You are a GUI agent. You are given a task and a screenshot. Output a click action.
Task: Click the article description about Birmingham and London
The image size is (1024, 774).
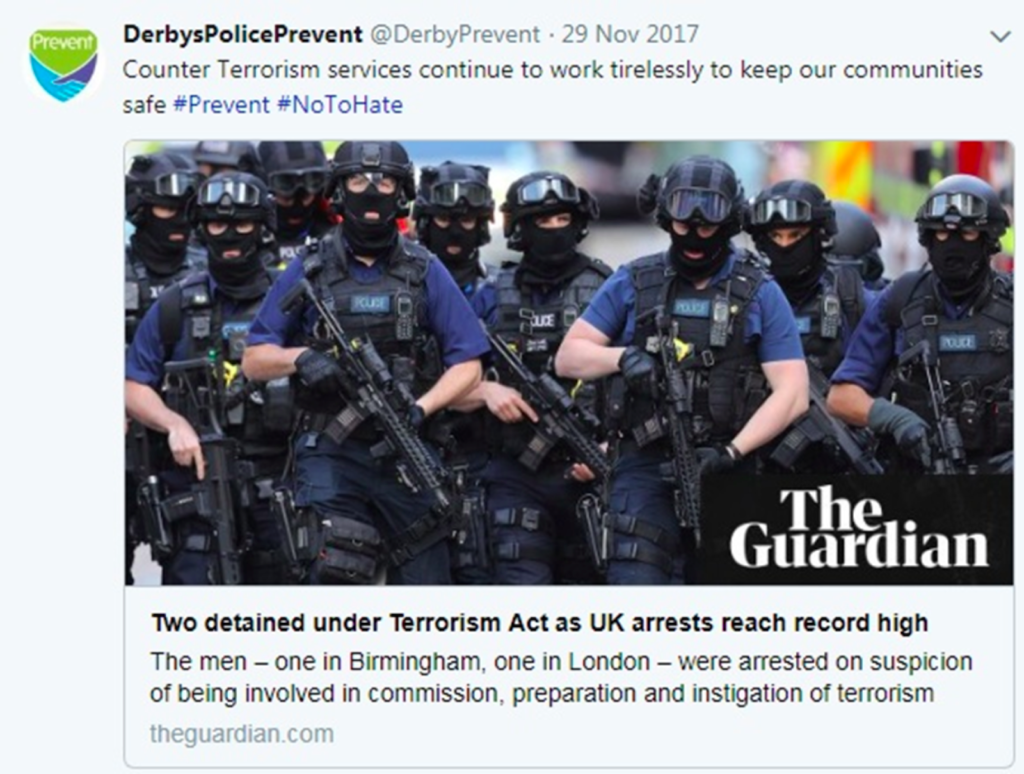561,677
